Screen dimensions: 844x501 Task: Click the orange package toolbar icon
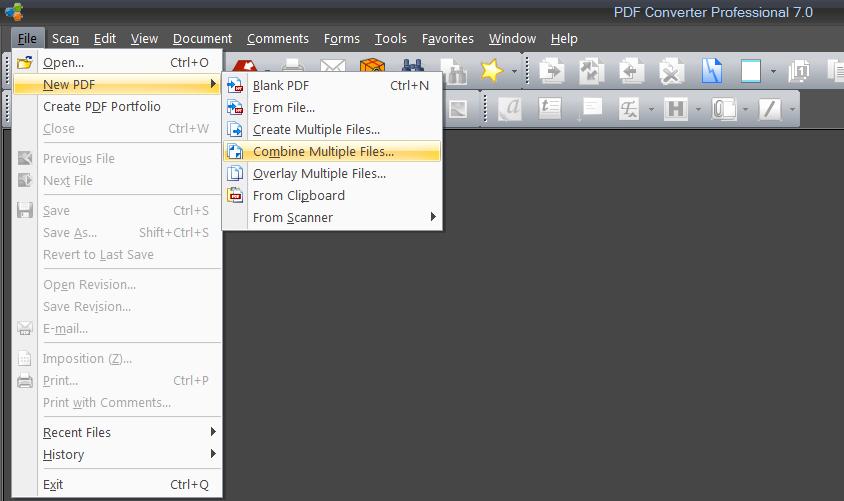tap(372, 65)
